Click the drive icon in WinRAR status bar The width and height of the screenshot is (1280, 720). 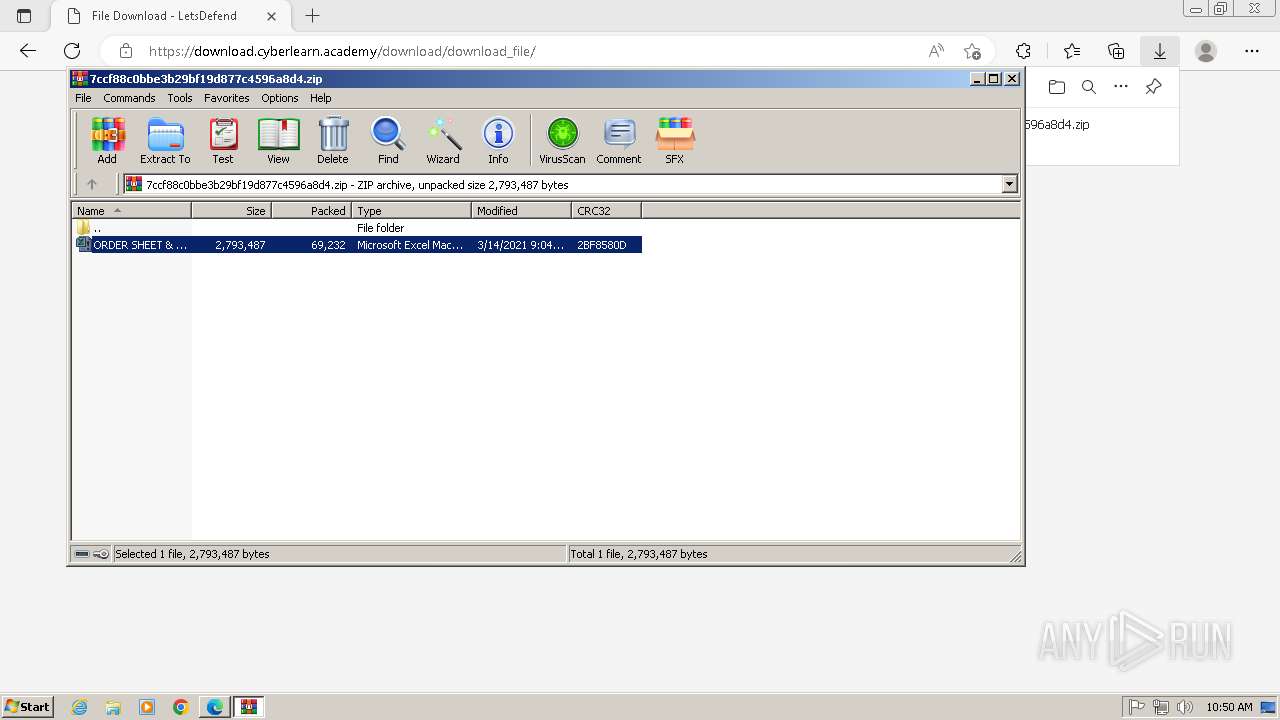[82, 554]
